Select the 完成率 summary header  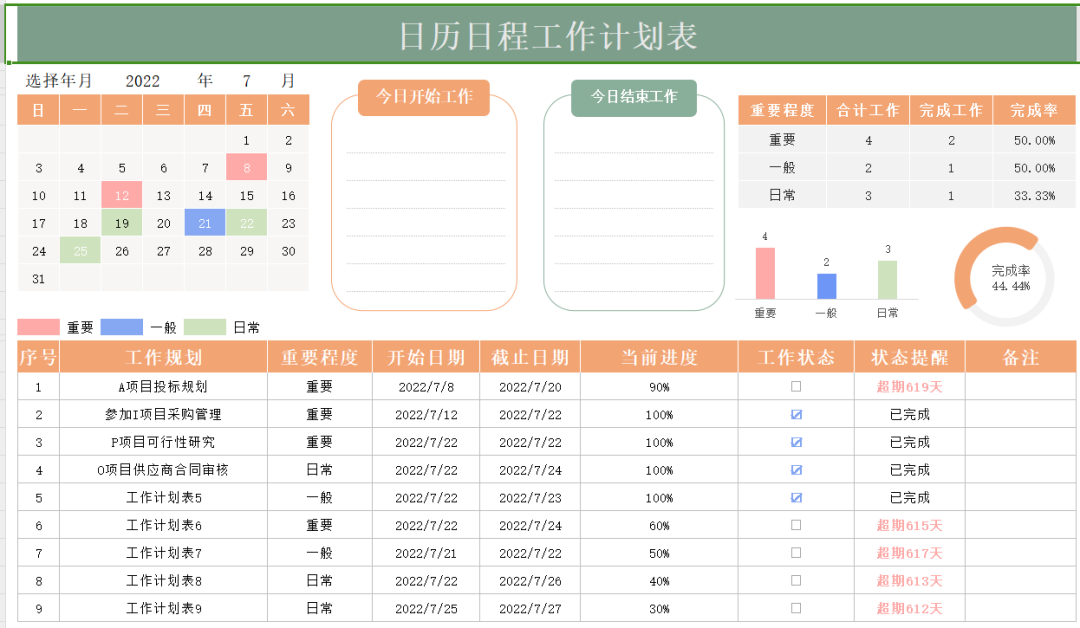[1034, 110]
